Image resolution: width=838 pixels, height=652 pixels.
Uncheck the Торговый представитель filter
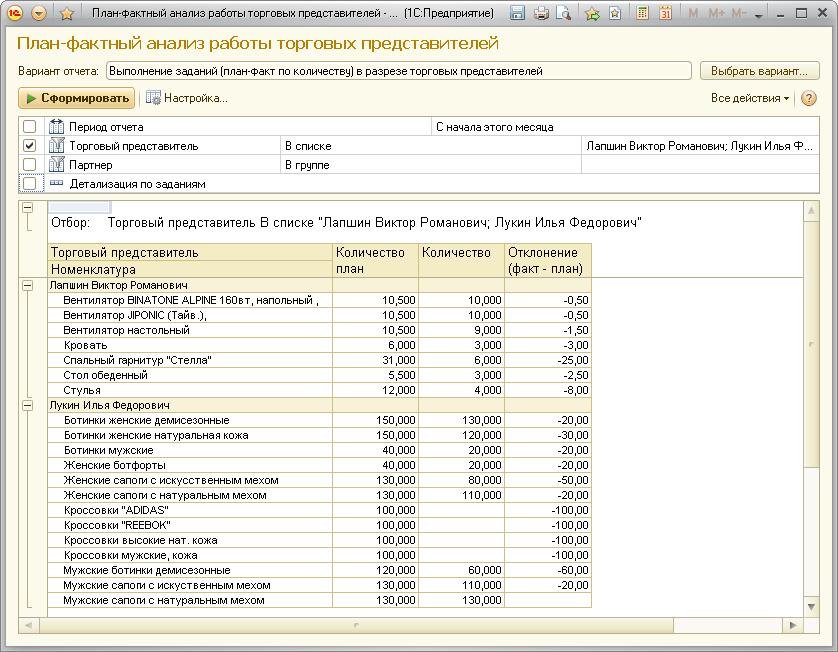tap(30, 146)
